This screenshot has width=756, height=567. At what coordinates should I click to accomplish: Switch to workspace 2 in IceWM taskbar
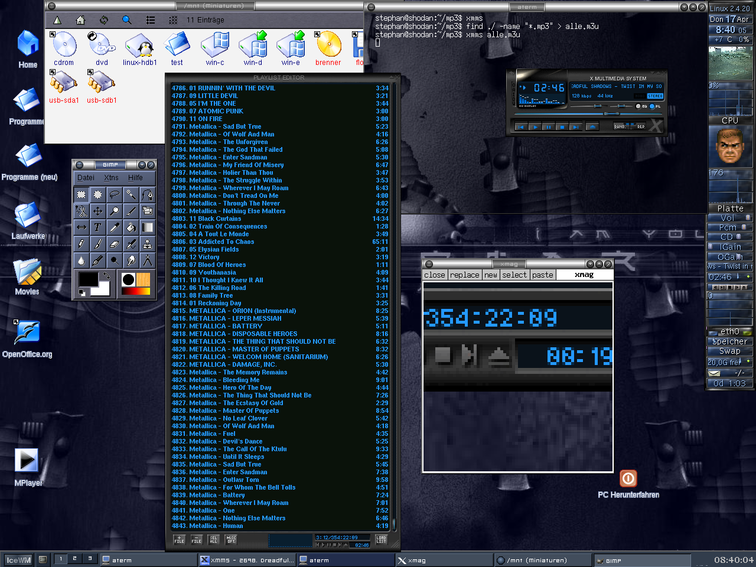click(x=75, y=559)
